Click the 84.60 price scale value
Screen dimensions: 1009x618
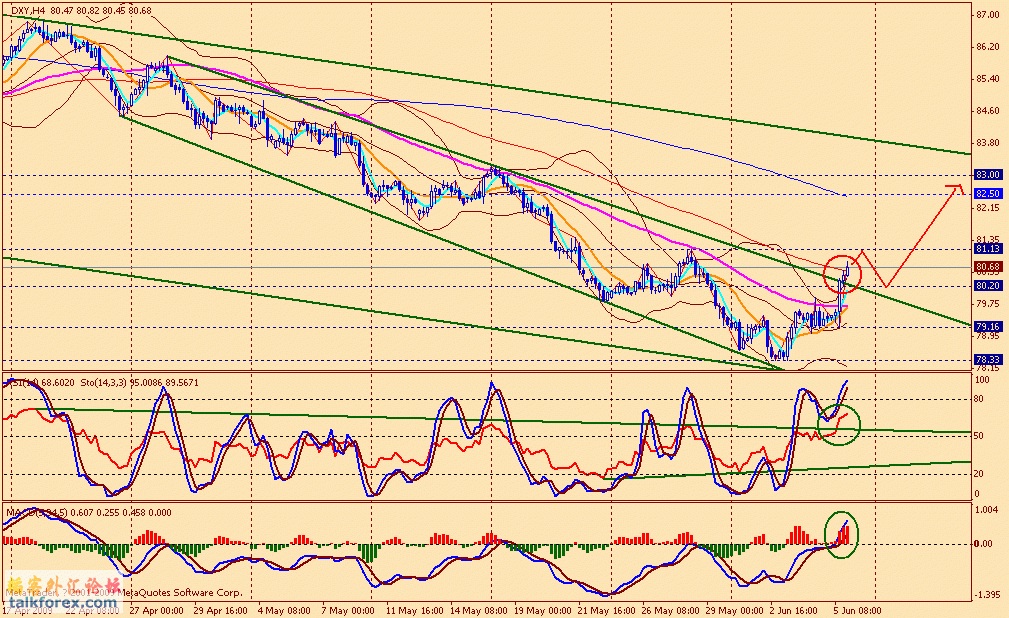(988, 111)
